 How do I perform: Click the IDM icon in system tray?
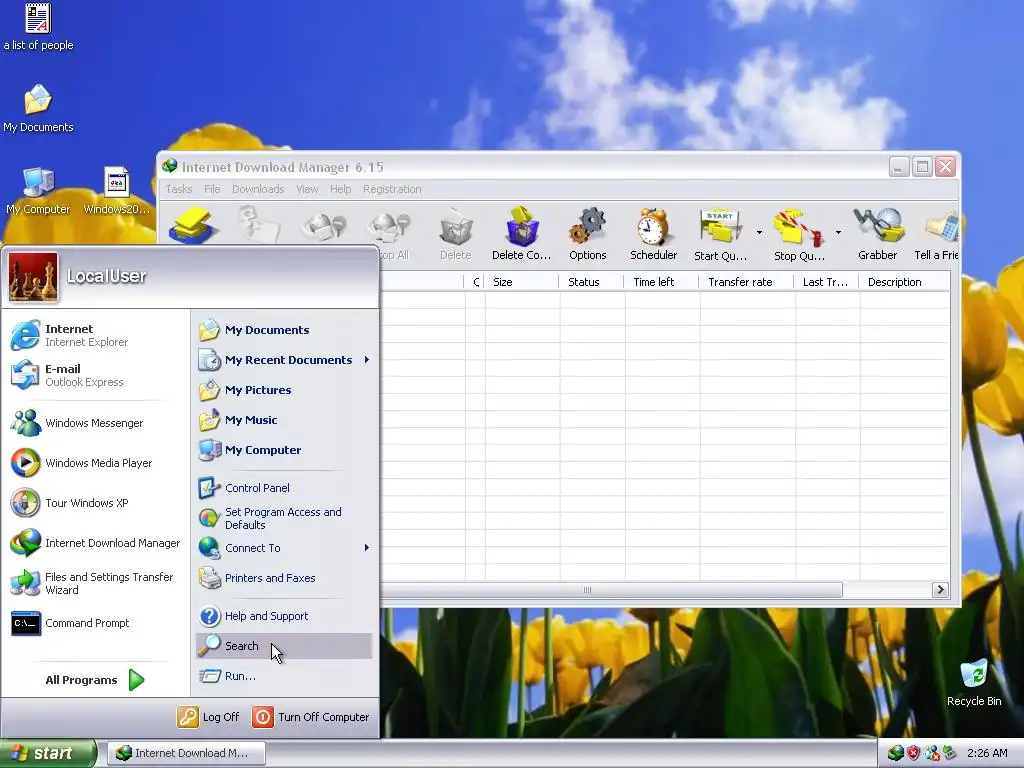click(x=896, y=753)
